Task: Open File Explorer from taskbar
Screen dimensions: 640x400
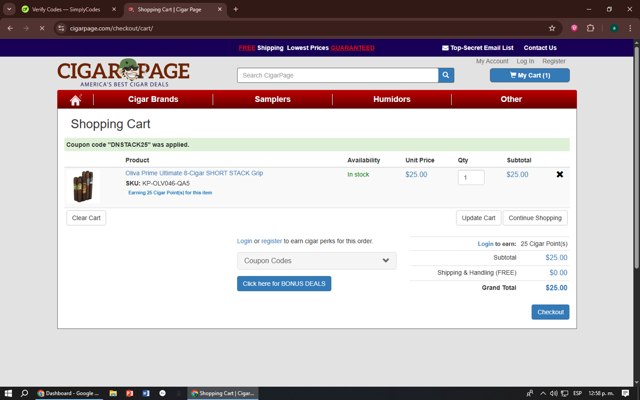Action: [x=113, y=393]
